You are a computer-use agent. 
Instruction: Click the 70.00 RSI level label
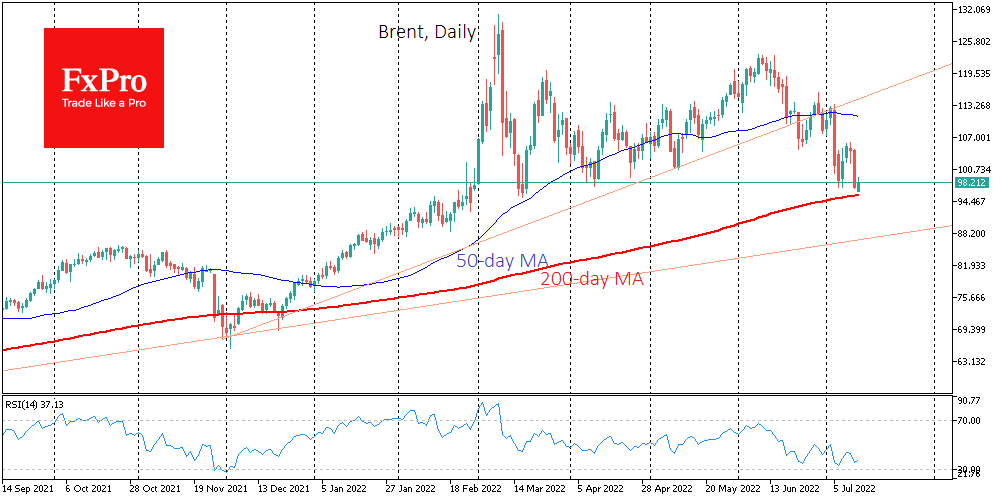[969, 421]
